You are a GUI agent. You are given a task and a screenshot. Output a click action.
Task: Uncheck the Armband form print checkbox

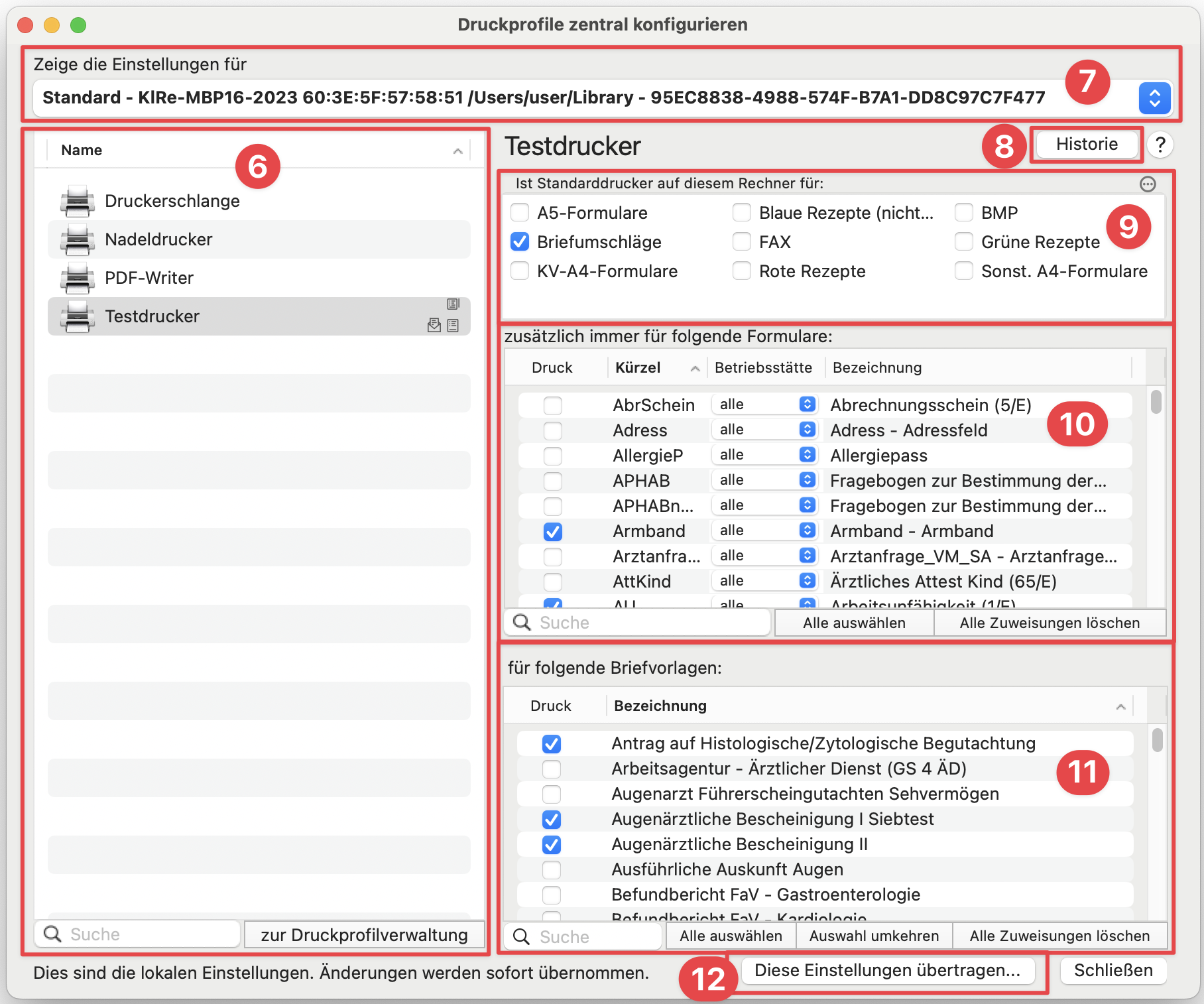(553, 531)
